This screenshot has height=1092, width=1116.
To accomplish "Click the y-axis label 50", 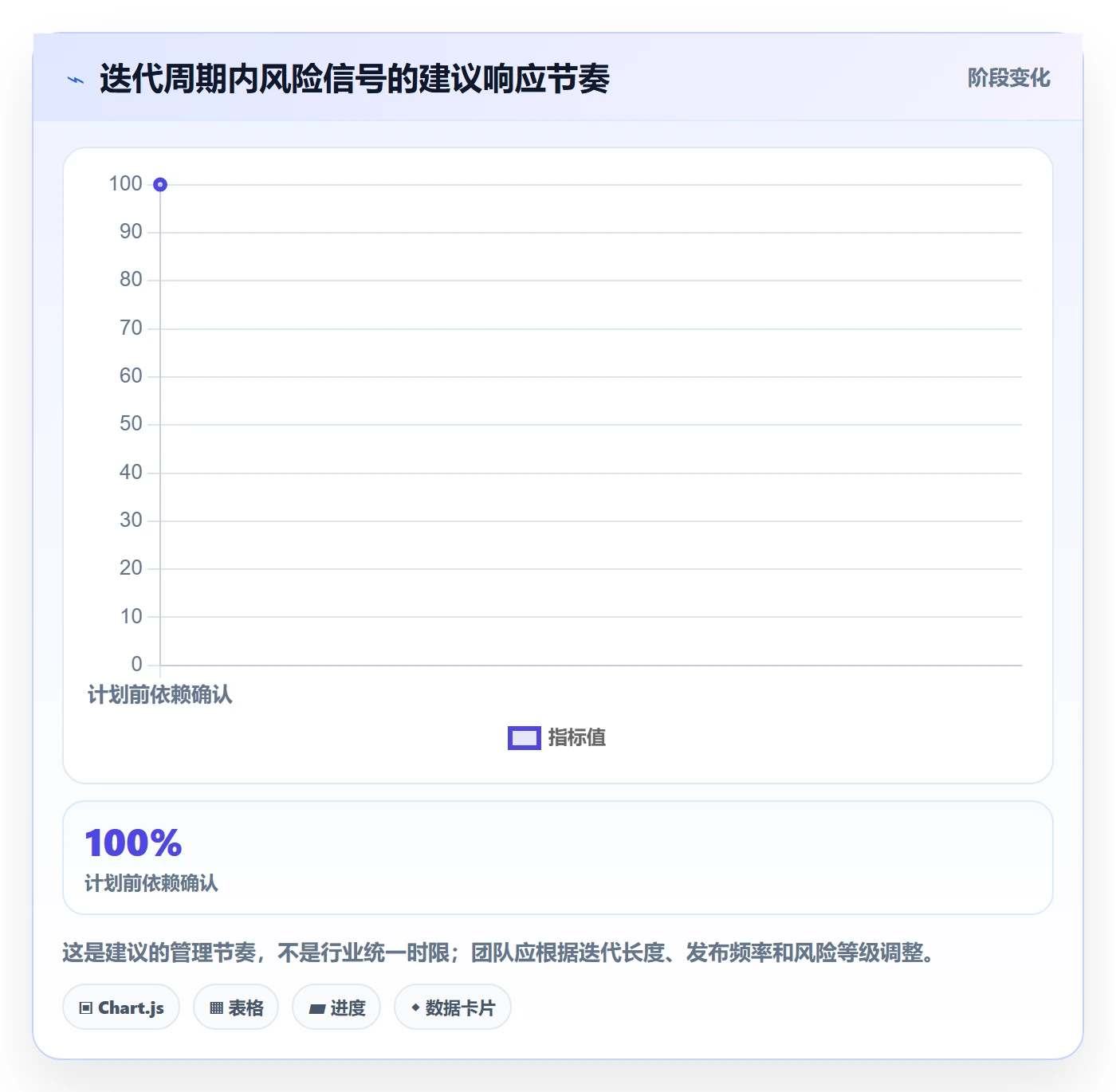I will pyautogui.click(x=131, y=424).
